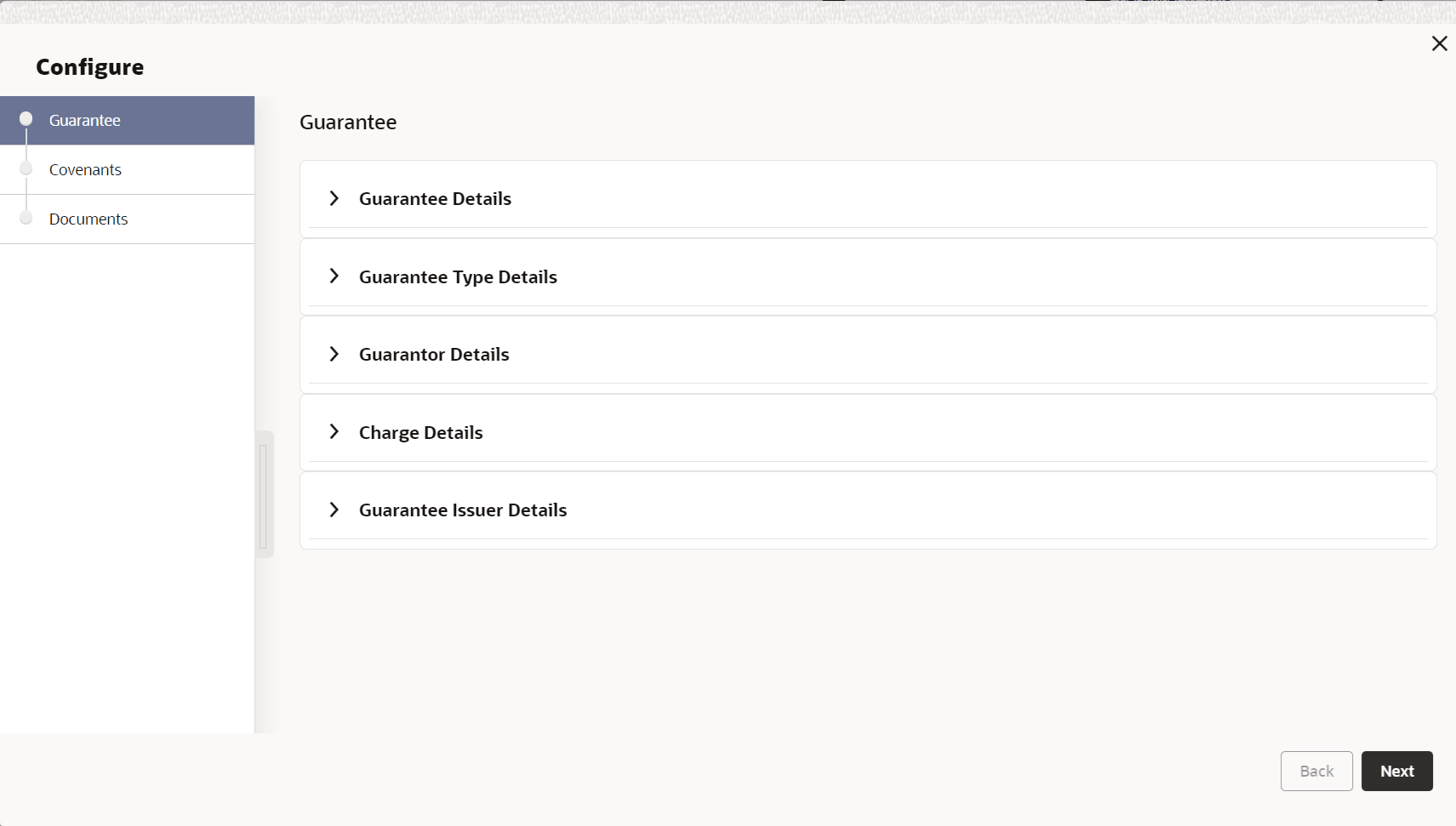Click the Back button
The height and width of the screenshot is (826, 1456).
pyautogui.click(x=1316, y=771)
